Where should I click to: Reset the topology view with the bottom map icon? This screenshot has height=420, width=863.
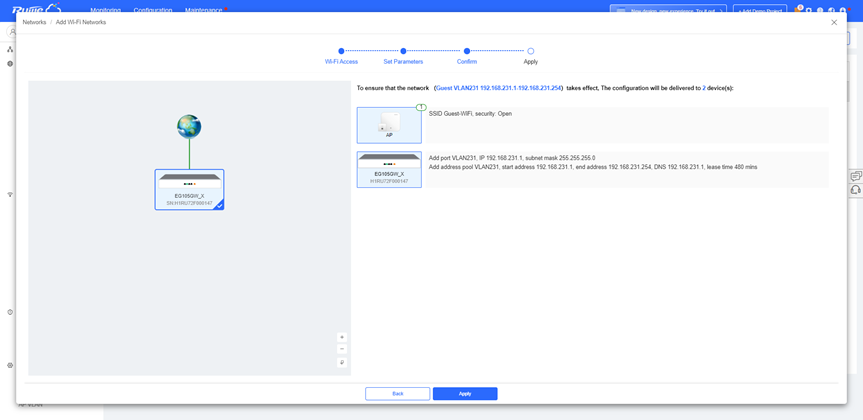pyautogui.click(x=342, y=362)
